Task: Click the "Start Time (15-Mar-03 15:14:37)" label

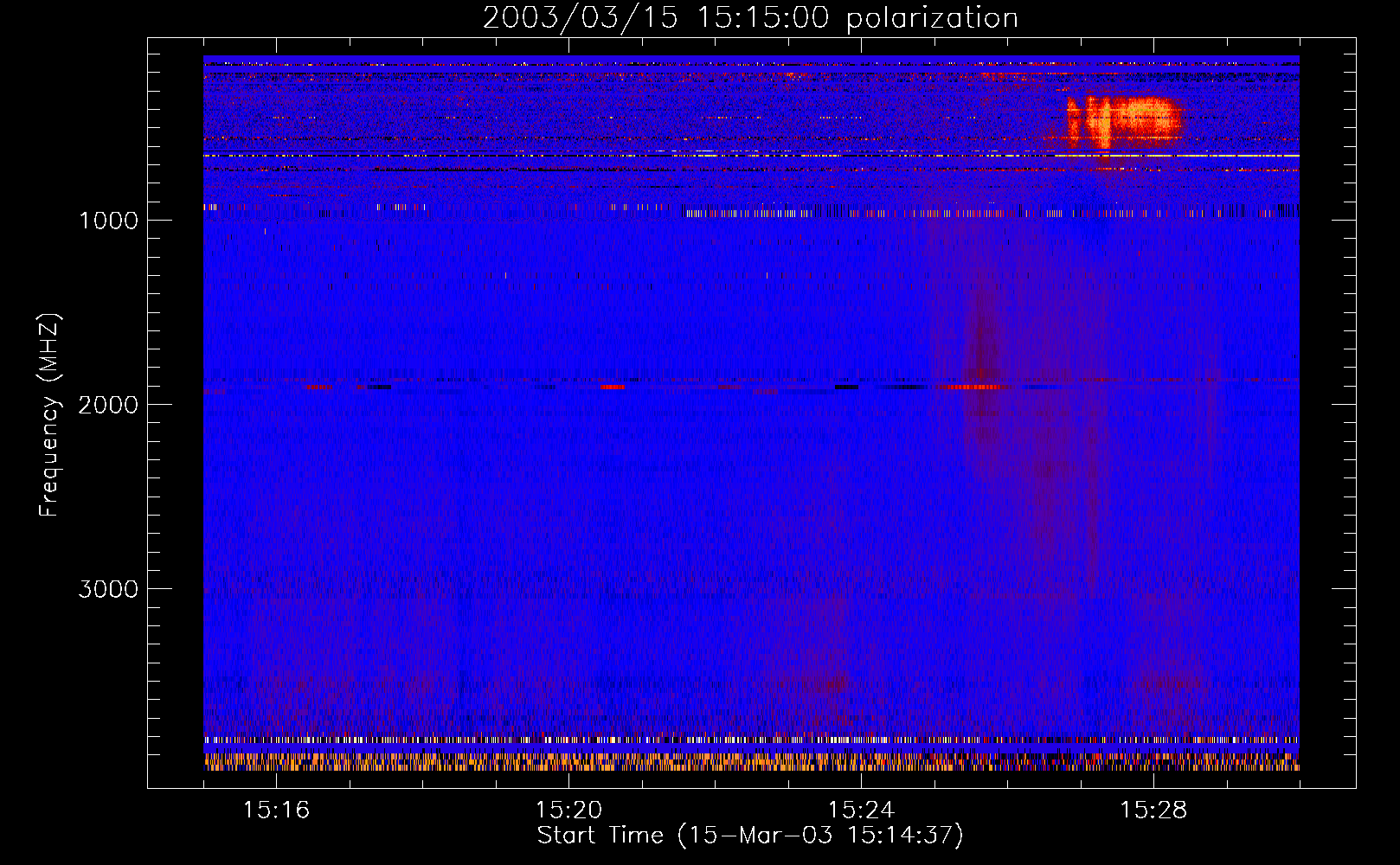Action: 750,836
